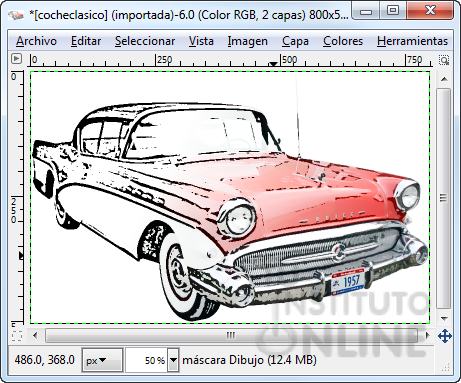Click the left scroll arrow on horizontal scrollbar
Viewport: 461px width, 383px height.
(35, 335)
